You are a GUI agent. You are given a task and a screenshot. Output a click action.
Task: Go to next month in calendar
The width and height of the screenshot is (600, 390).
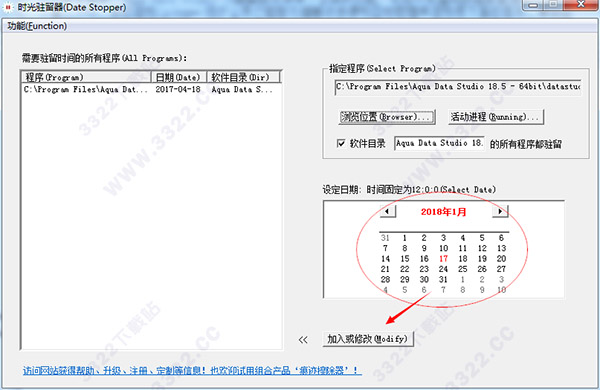(x=500, y=211)
